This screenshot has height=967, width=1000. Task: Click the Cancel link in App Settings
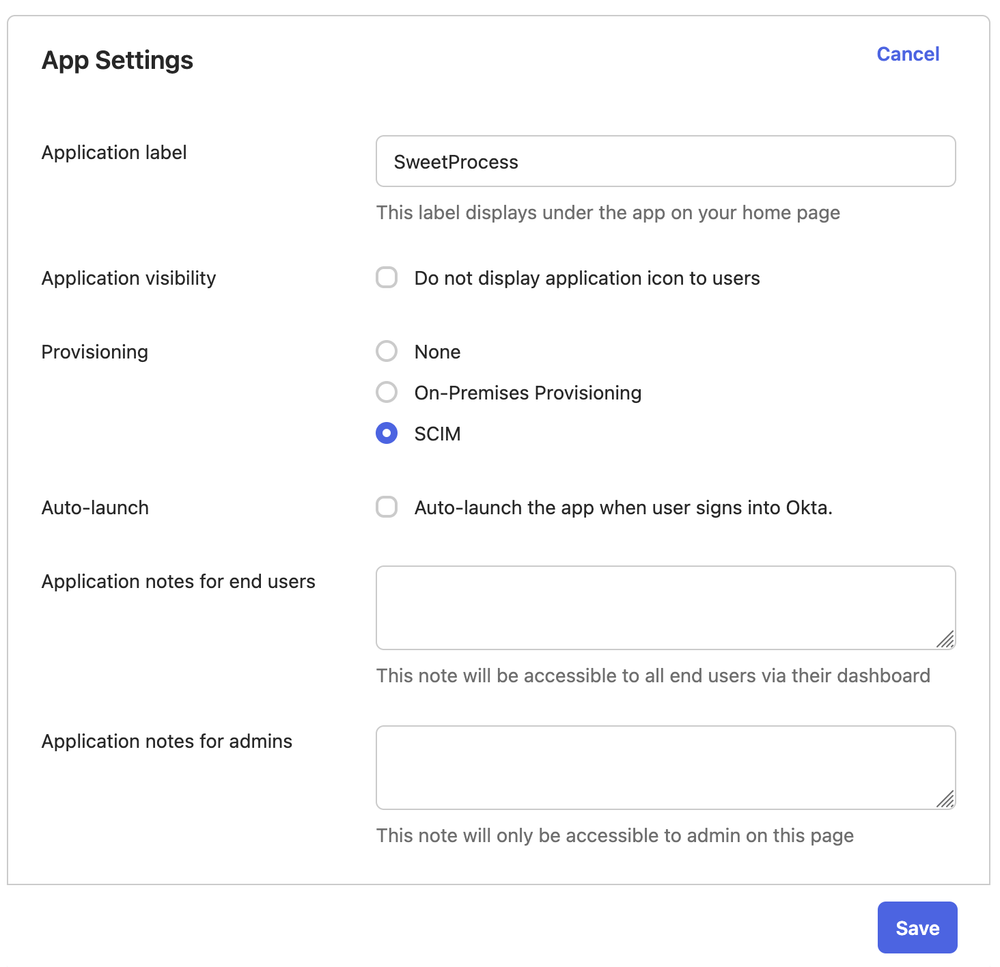tap(908, 54)
